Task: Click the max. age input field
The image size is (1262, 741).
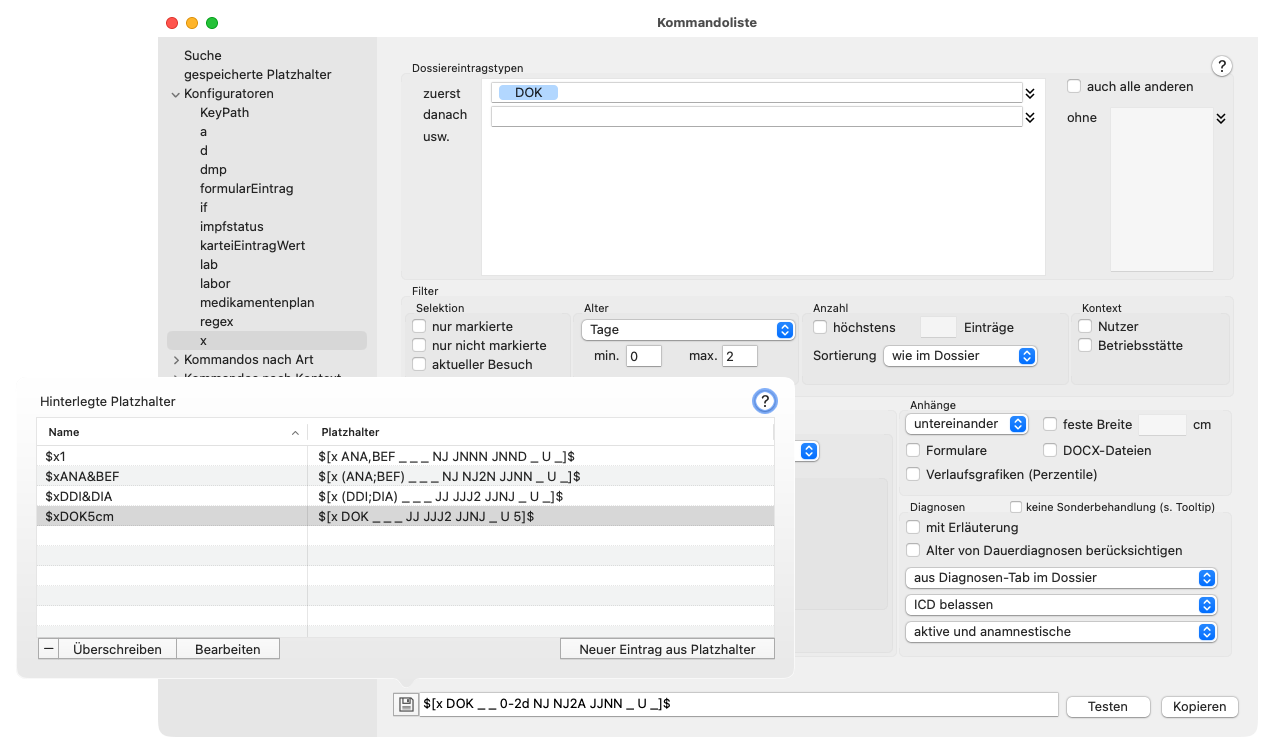Action: 740,356
